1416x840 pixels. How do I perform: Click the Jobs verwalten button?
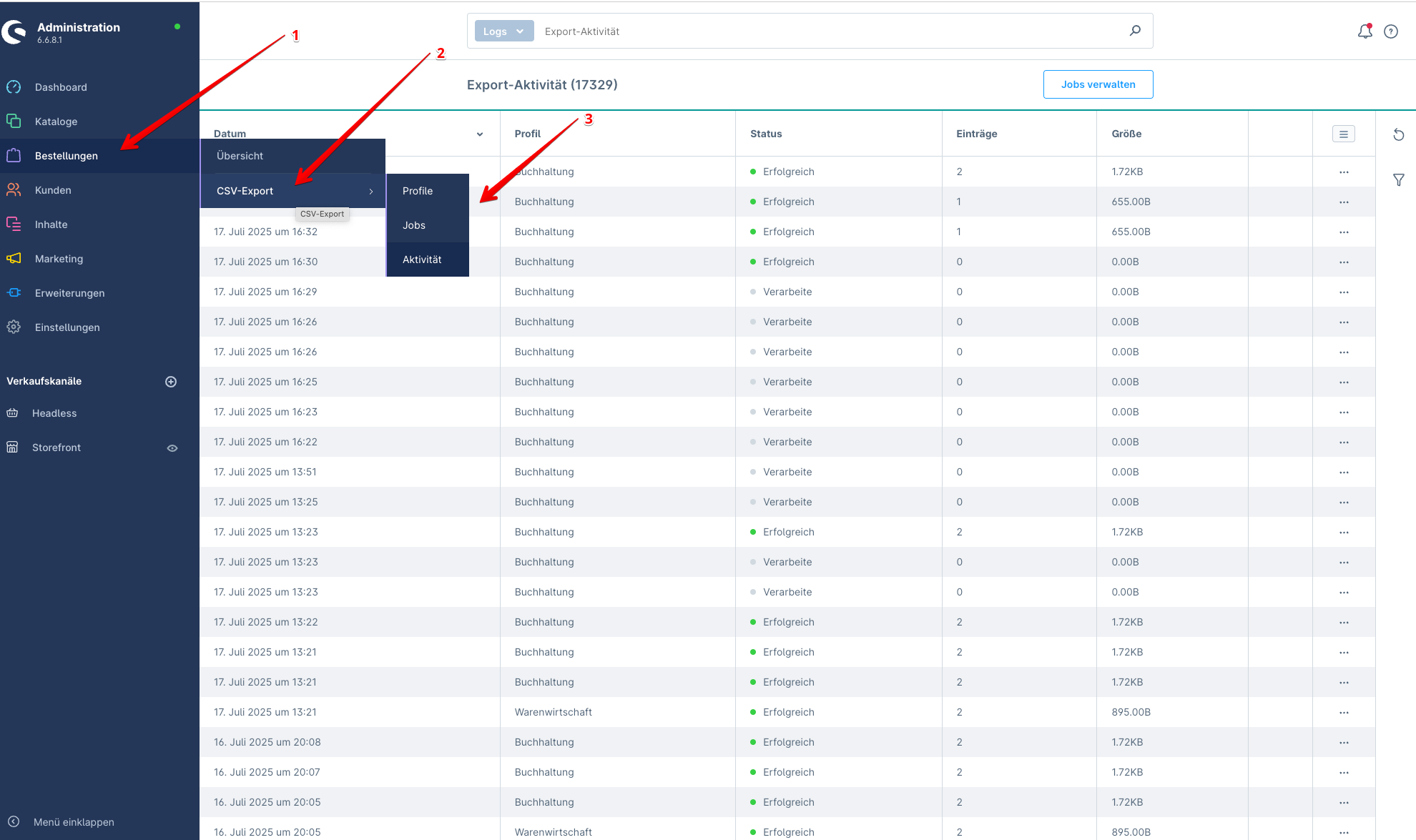pyautogui.click(x=1098, y=84)
